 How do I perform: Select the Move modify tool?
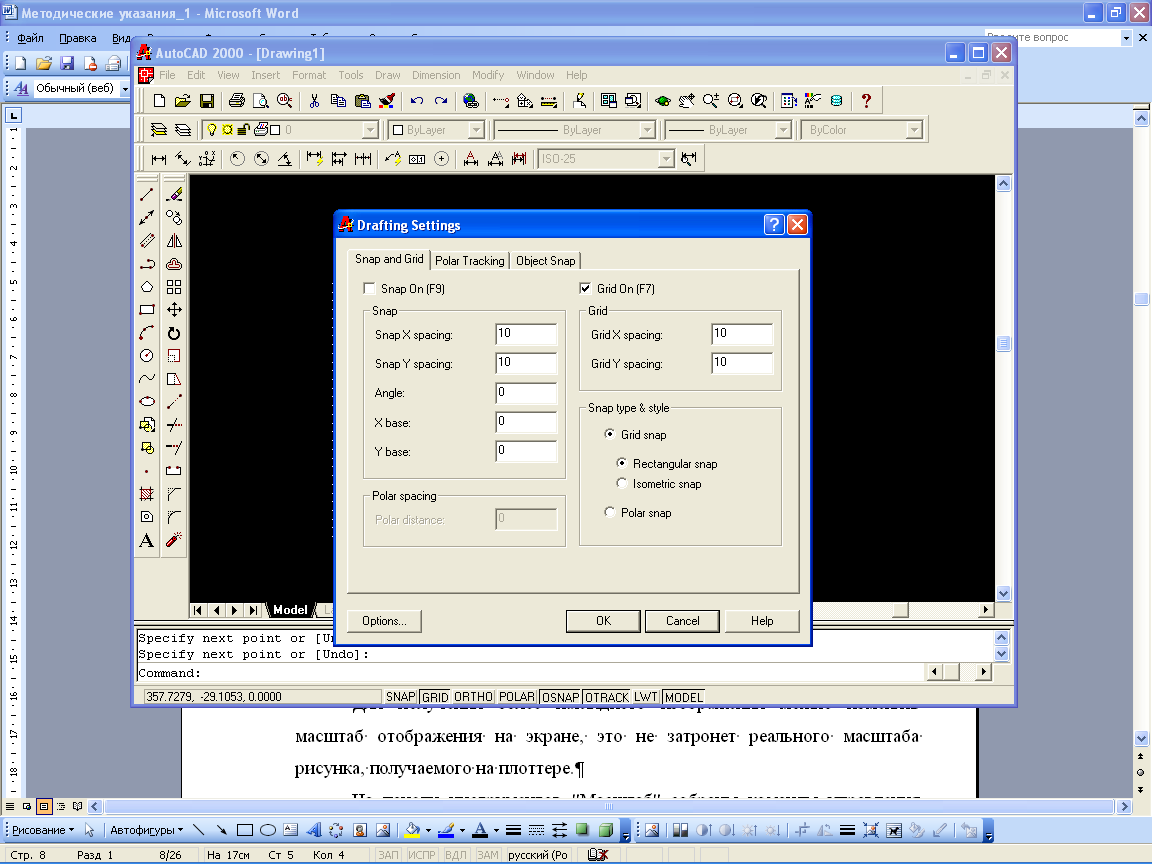tap(174, 309)
